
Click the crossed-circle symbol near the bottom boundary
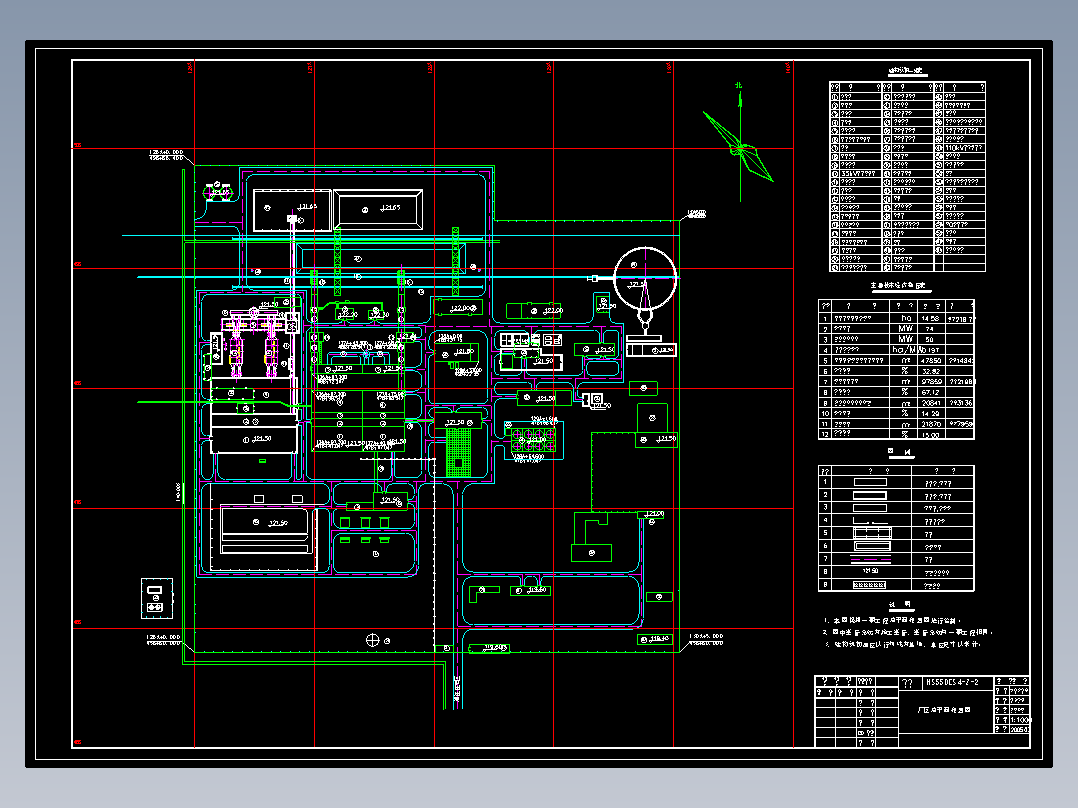click(x=373, y=640)
